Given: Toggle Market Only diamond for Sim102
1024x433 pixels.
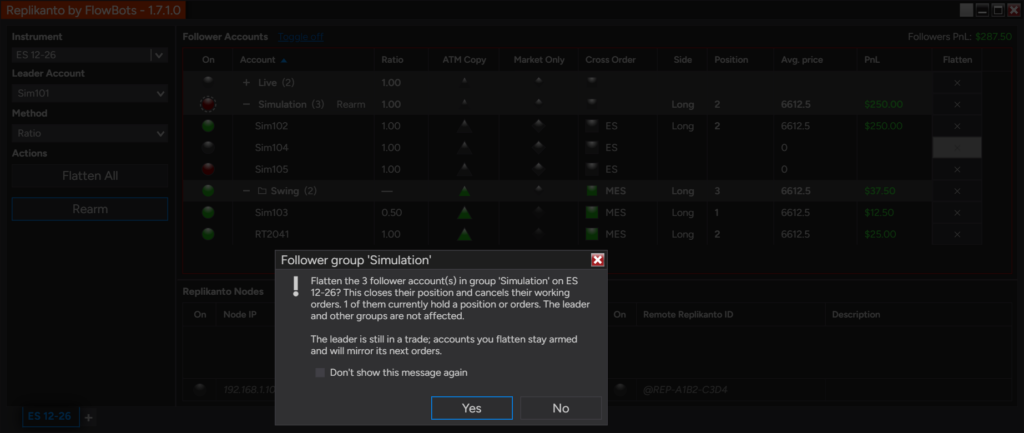Looking at the screenshot, I should click(539, 126).
